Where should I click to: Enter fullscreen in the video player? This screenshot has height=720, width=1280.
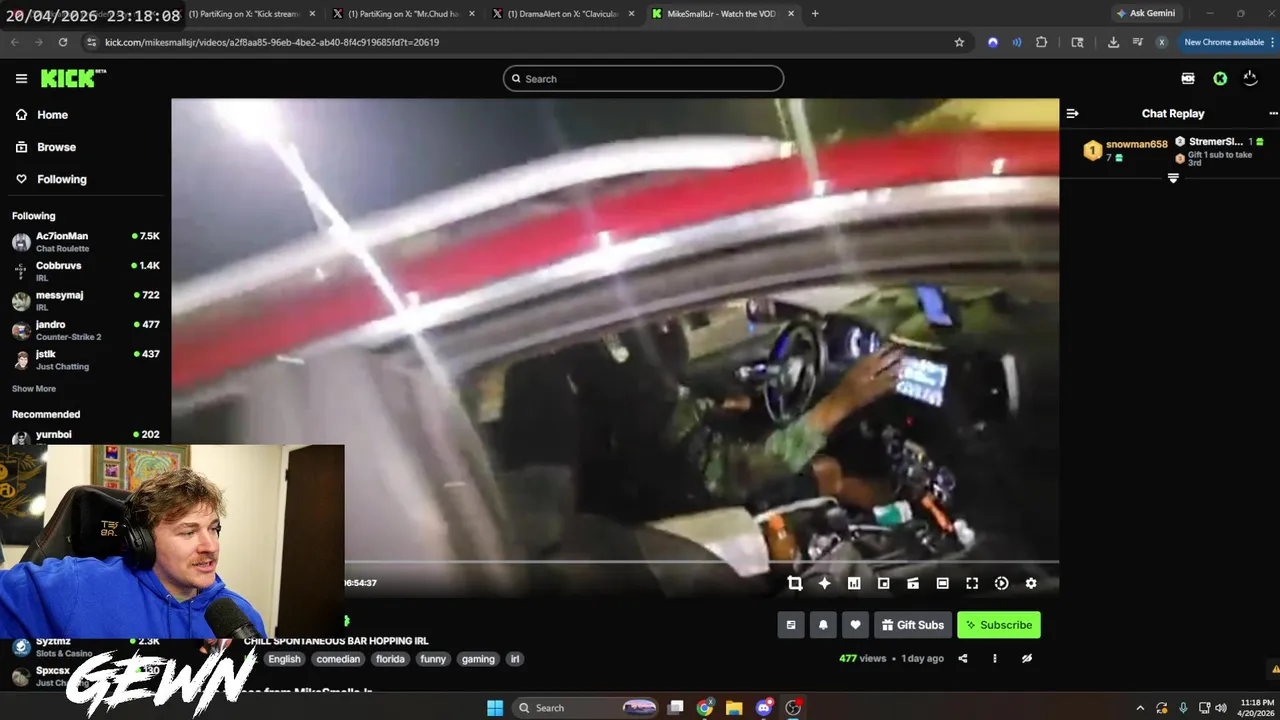(x=972, y=583)
